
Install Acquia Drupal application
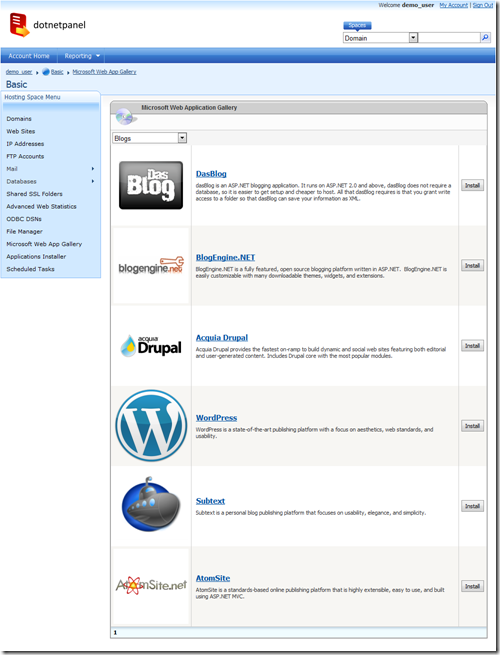pos(472,345)
